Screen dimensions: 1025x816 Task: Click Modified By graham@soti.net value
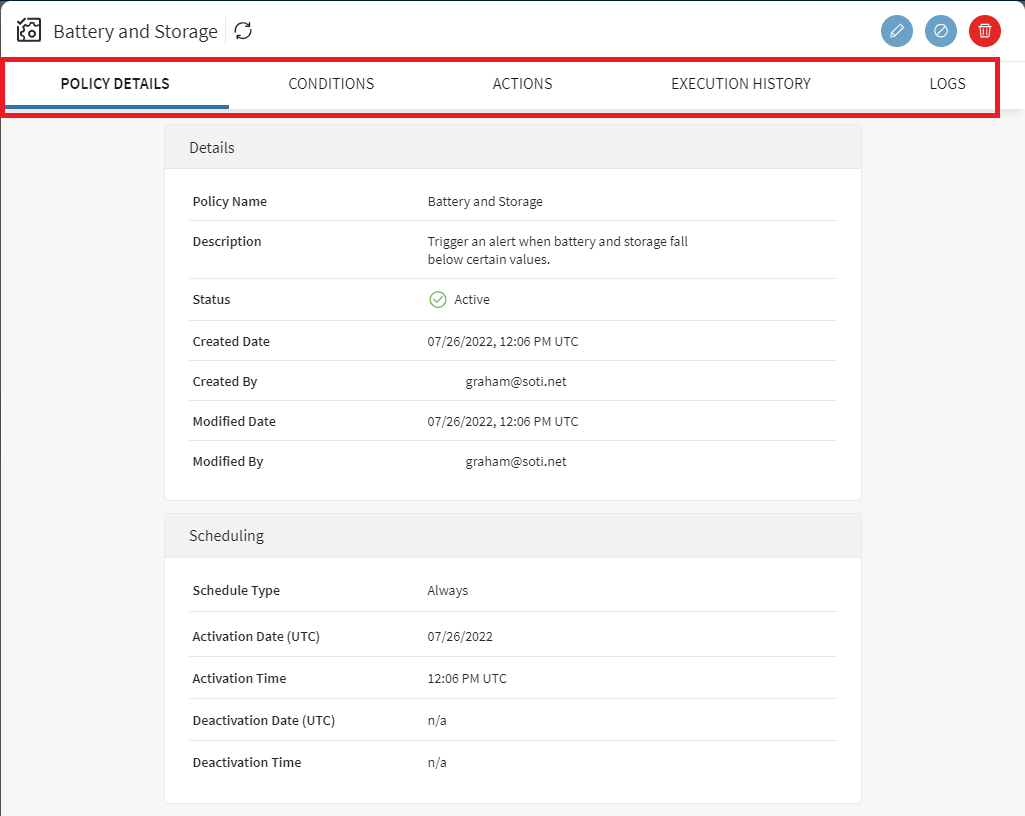click(x=515, y=462)
